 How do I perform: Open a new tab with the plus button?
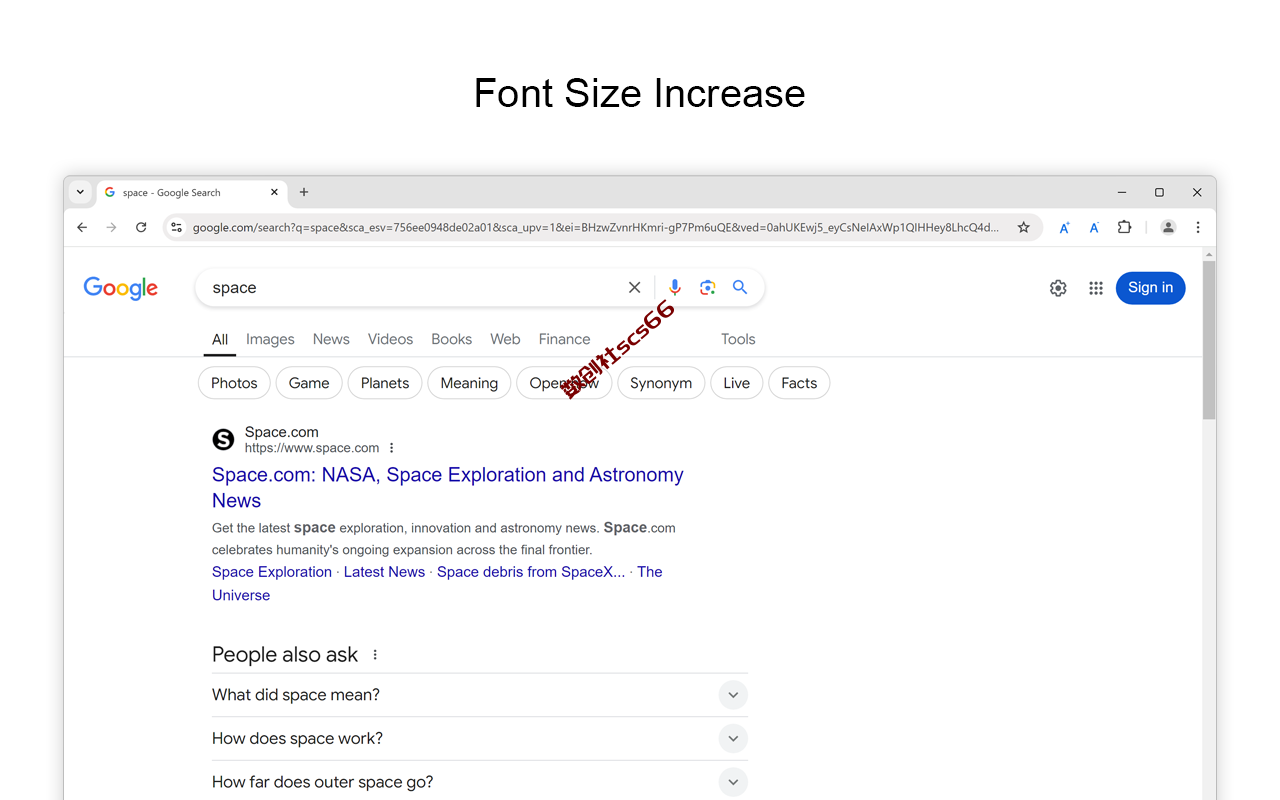[x=304, y=192]
